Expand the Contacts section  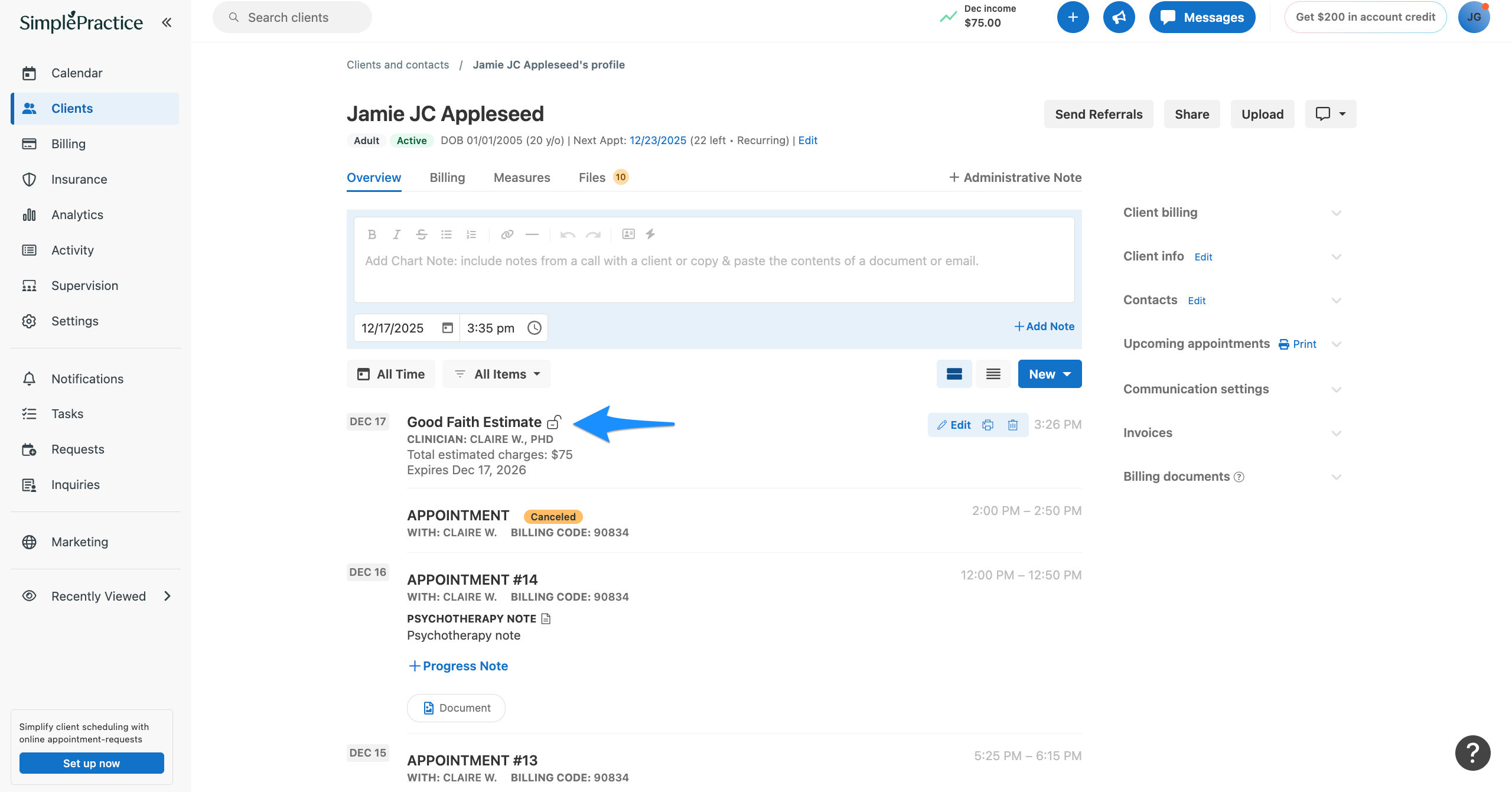point(1336,300)
